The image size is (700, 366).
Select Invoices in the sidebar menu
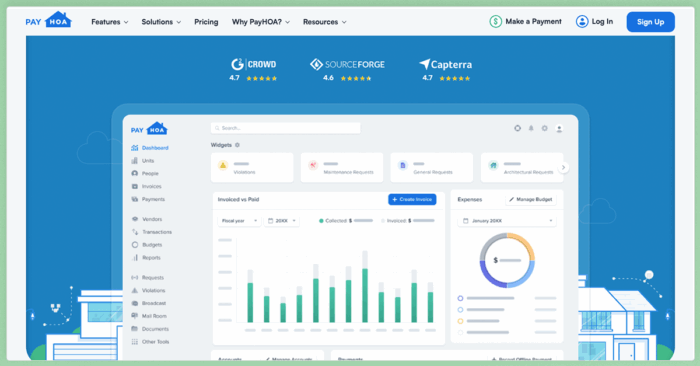pyautogui.click(x=146, y=186)
